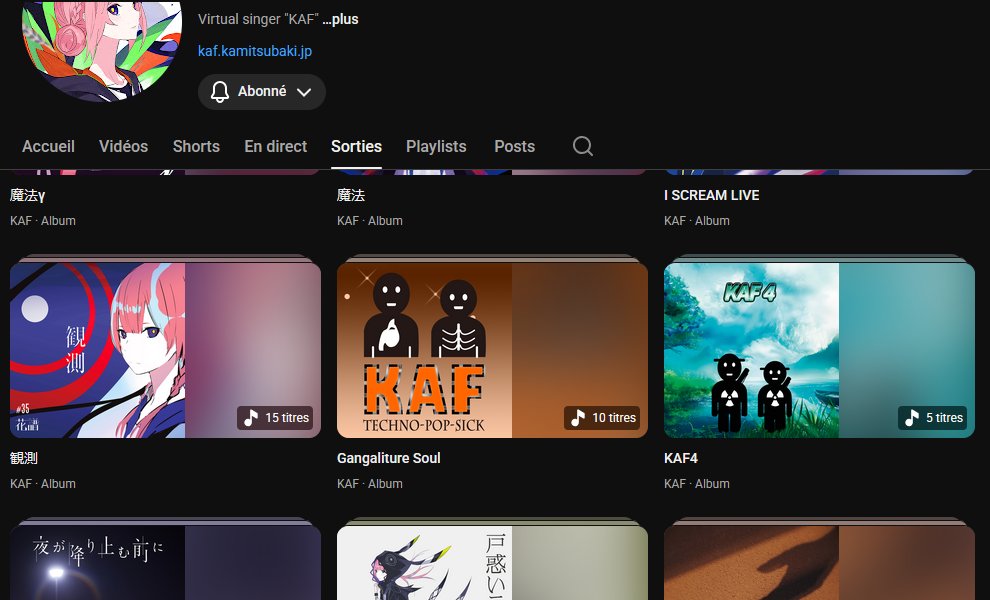
Task: Click KAF · Album under 魔法γ
Action: tap(43, 221)
